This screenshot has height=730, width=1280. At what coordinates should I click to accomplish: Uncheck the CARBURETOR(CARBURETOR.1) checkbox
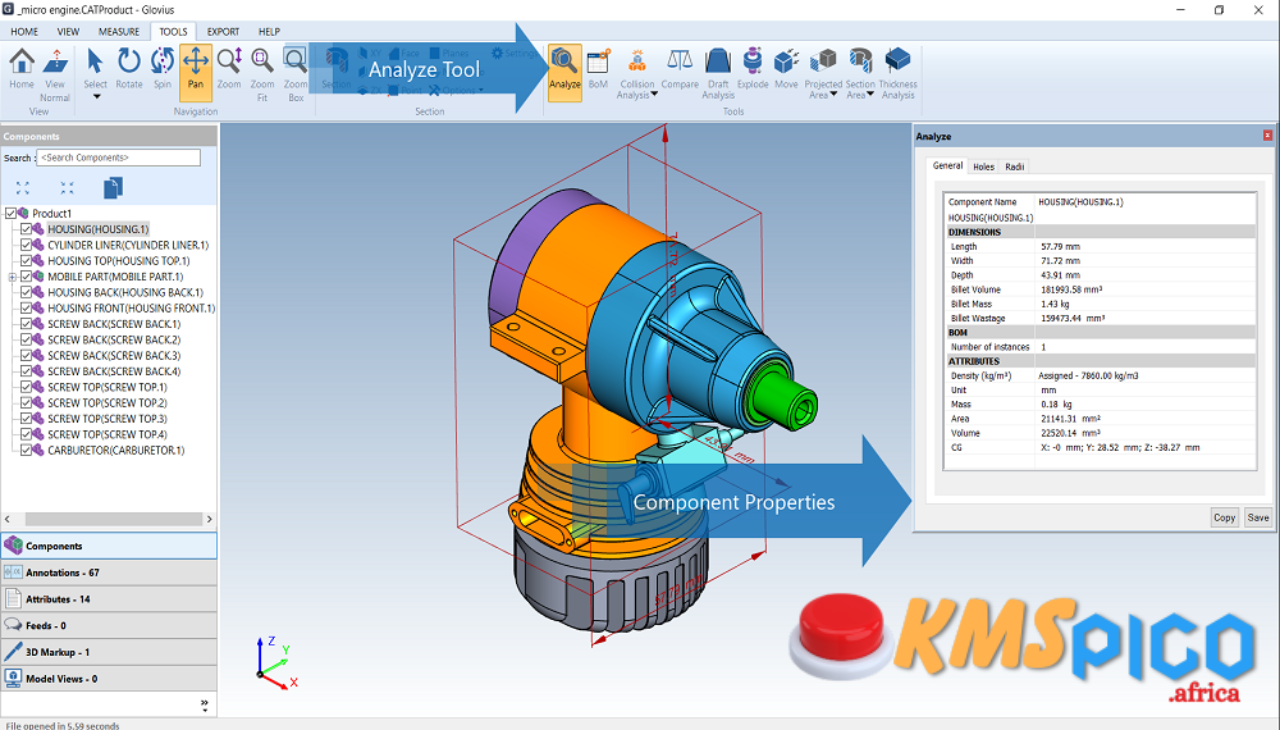[26, 450]
